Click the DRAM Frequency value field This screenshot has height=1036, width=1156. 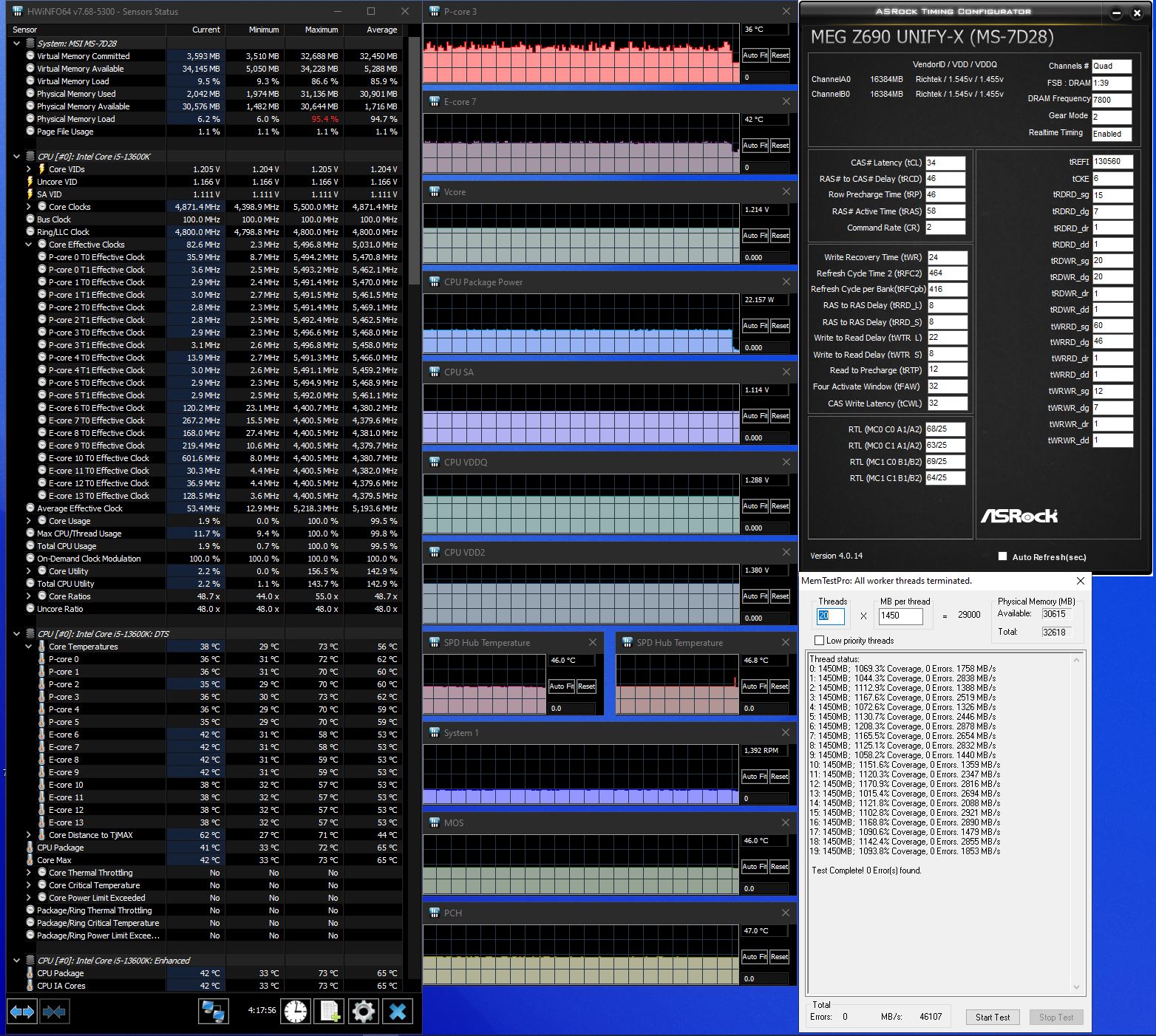click(x=1112, y=100)
